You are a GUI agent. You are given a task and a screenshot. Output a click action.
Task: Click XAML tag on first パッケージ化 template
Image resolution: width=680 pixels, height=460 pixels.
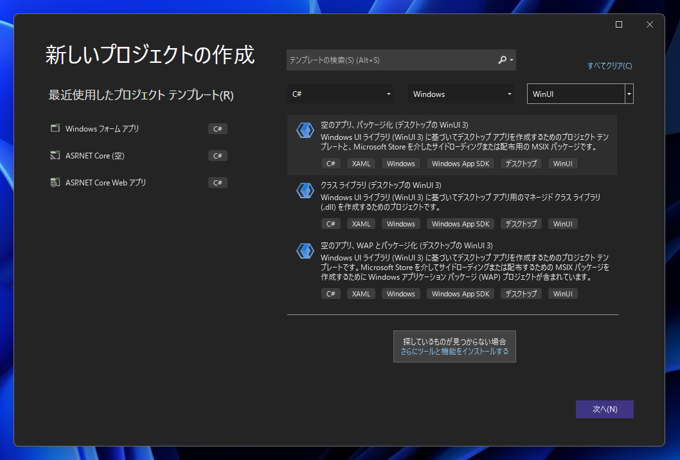[x=361, y=163]
